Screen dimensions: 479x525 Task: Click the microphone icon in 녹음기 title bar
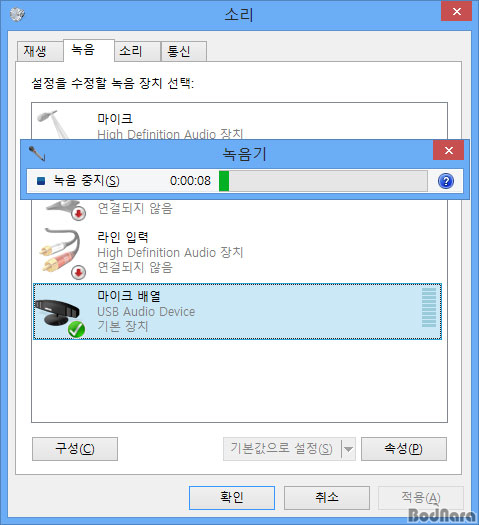pos(37,154)
